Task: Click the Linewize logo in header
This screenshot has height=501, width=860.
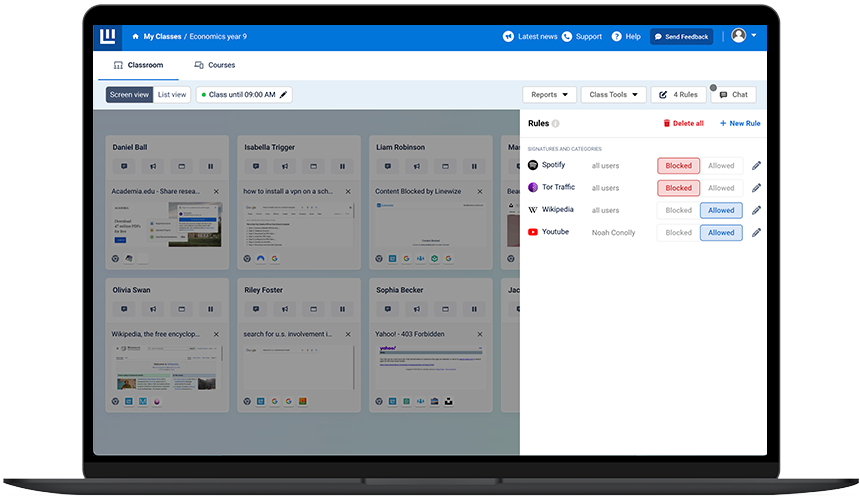Action: click(108, 37)
